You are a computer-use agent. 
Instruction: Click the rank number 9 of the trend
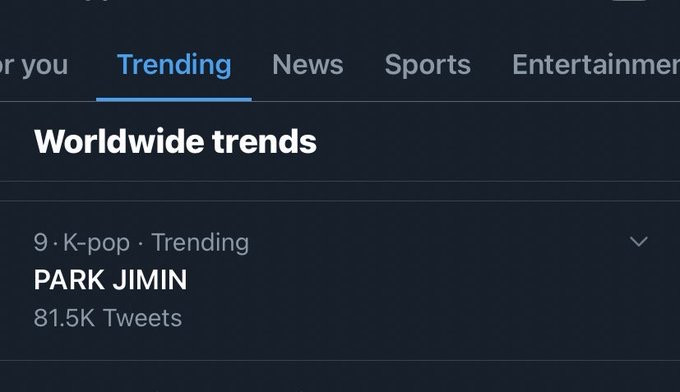40,242
